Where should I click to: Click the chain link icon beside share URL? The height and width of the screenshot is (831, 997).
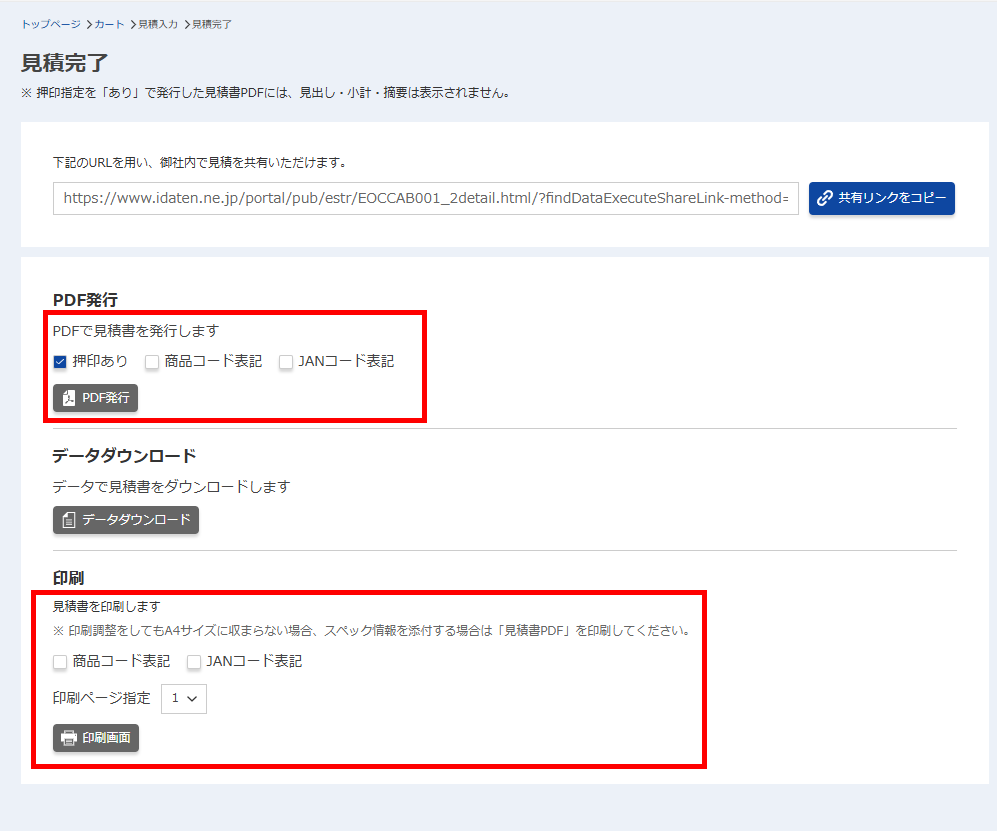click(825, 198)
